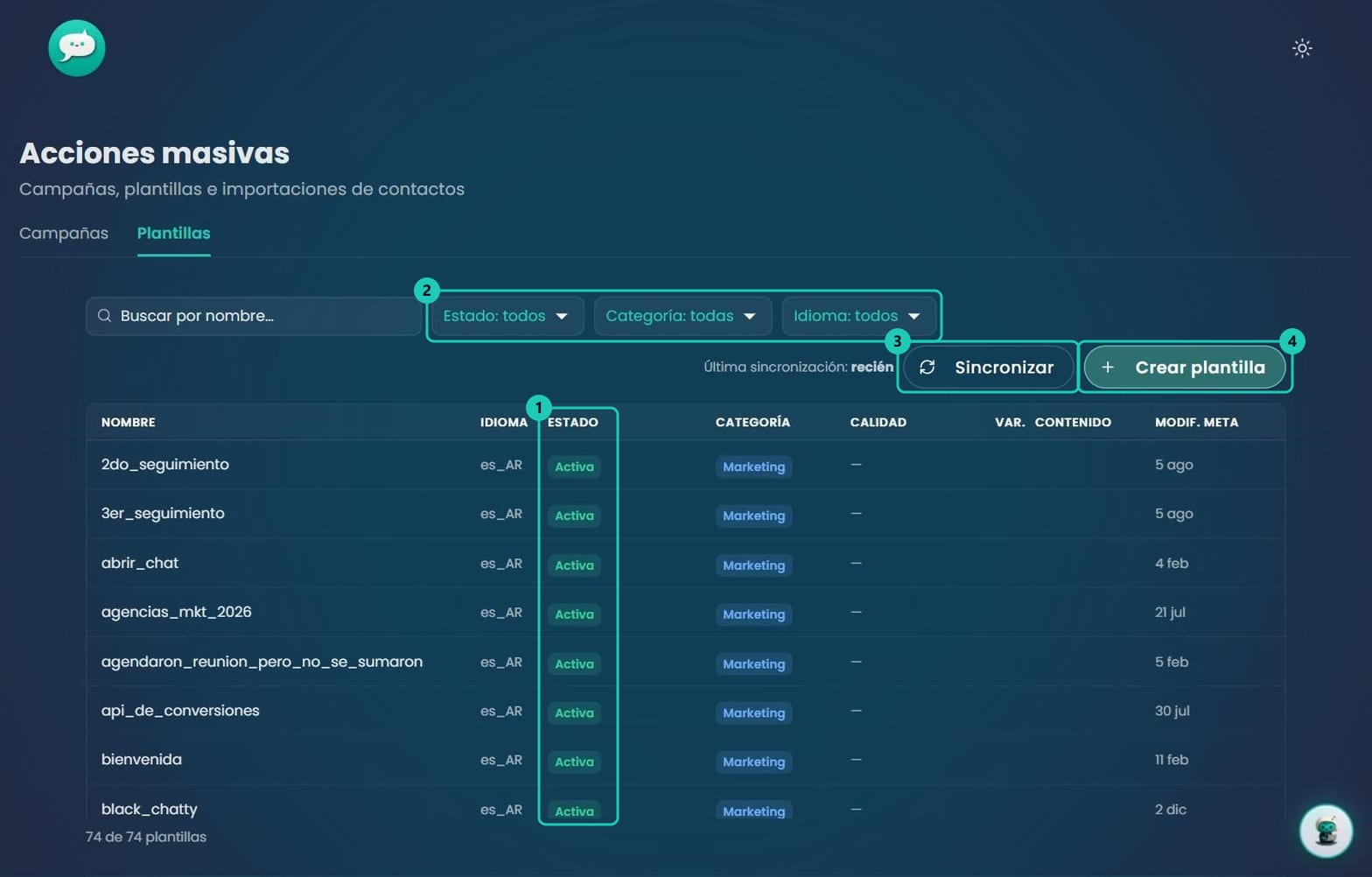Click the plus icon in Crear plantilla

(x=1108, y=368)
